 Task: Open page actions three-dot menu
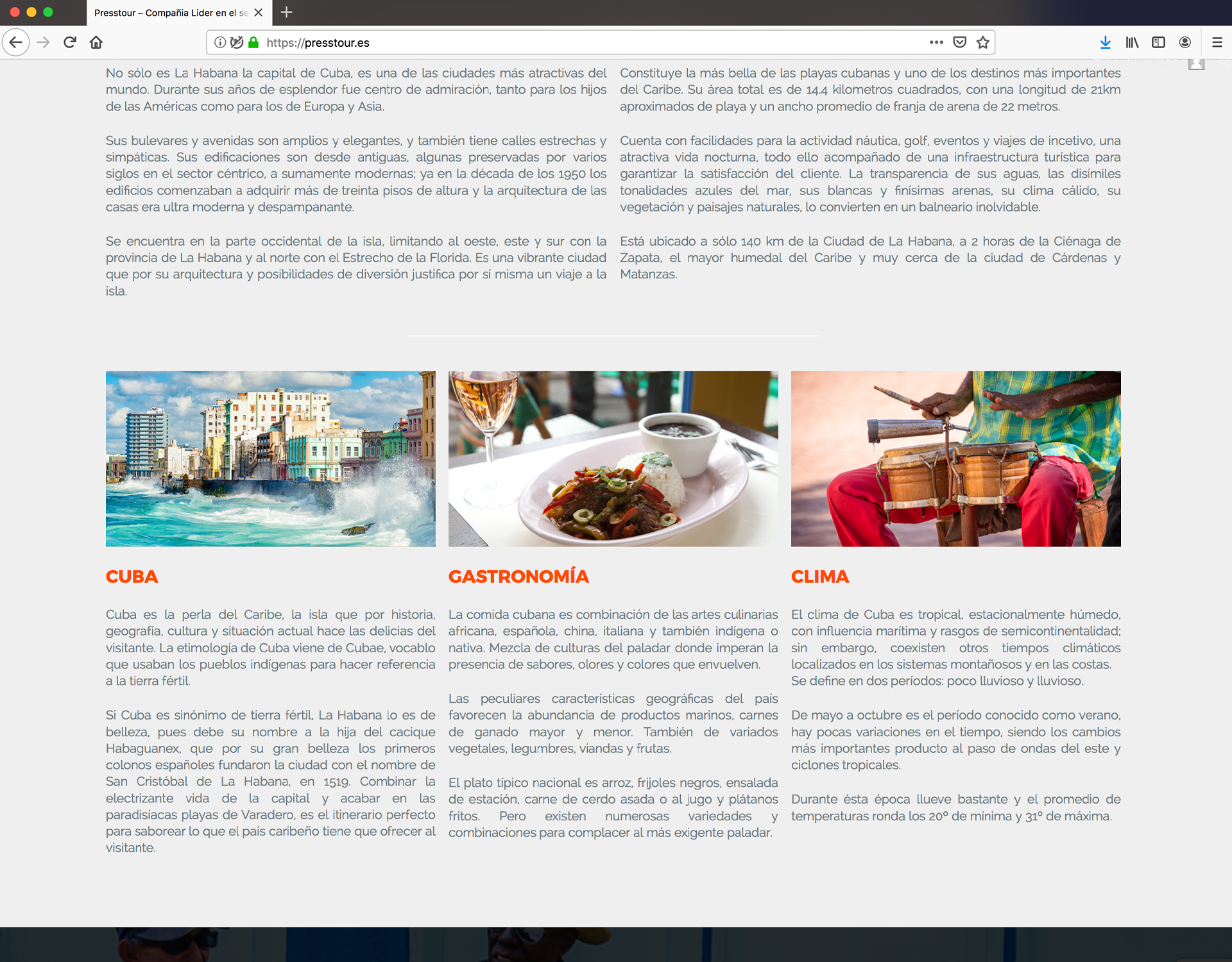click(936, 42)
